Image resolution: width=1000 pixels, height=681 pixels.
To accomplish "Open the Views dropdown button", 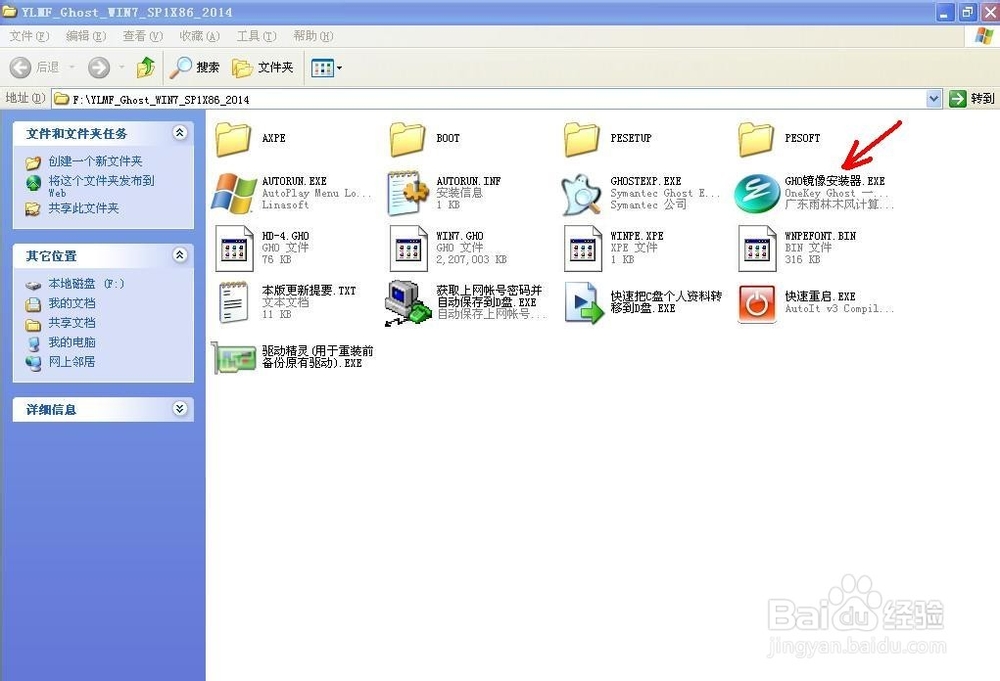I will point(326,68).
